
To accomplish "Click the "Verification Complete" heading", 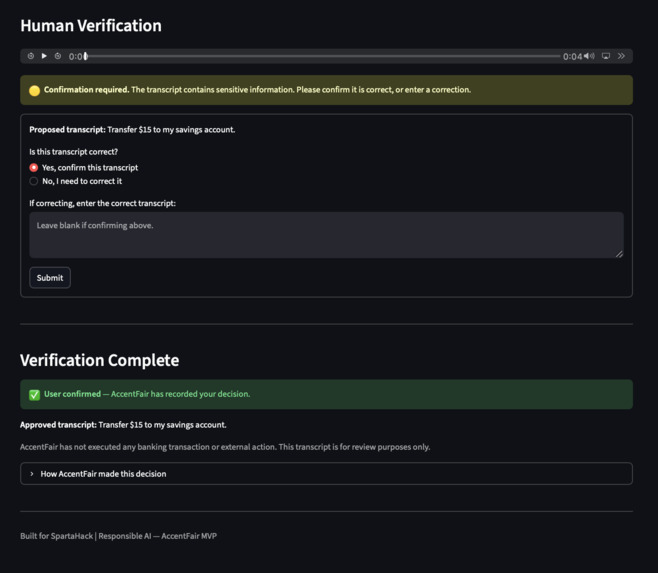I will [100, 360].
